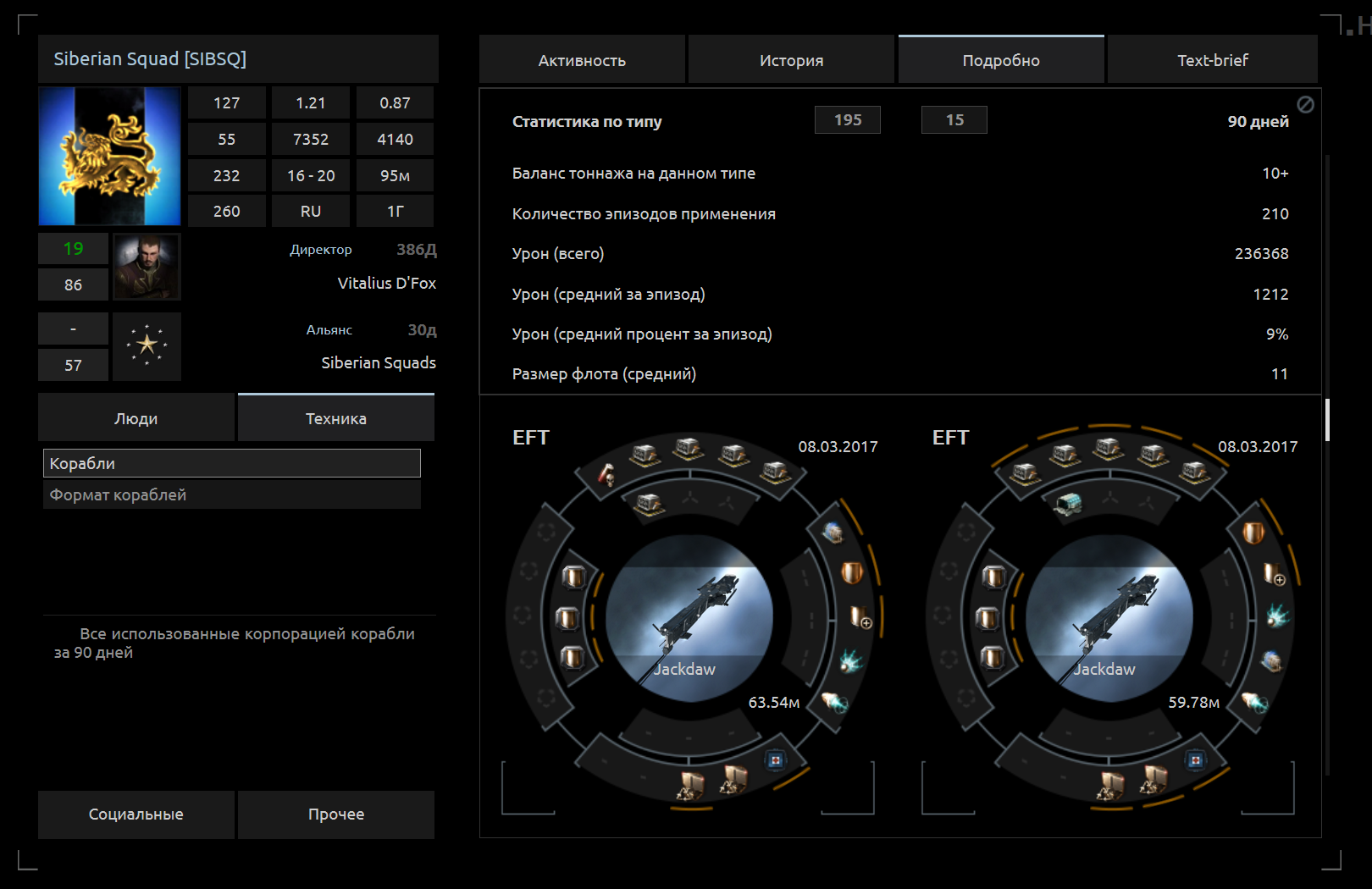Select the propulsion thruster module in 63.54м fit
1372x889 pixels.
click(x=835, y=702)
